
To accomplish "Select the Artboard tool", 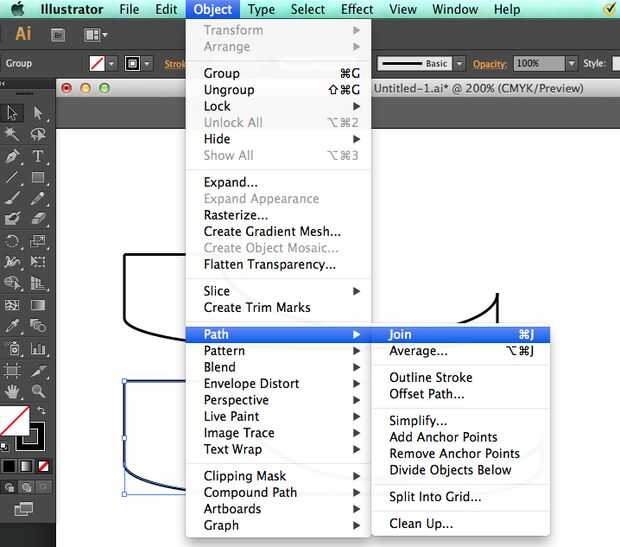I will [12, 371].
